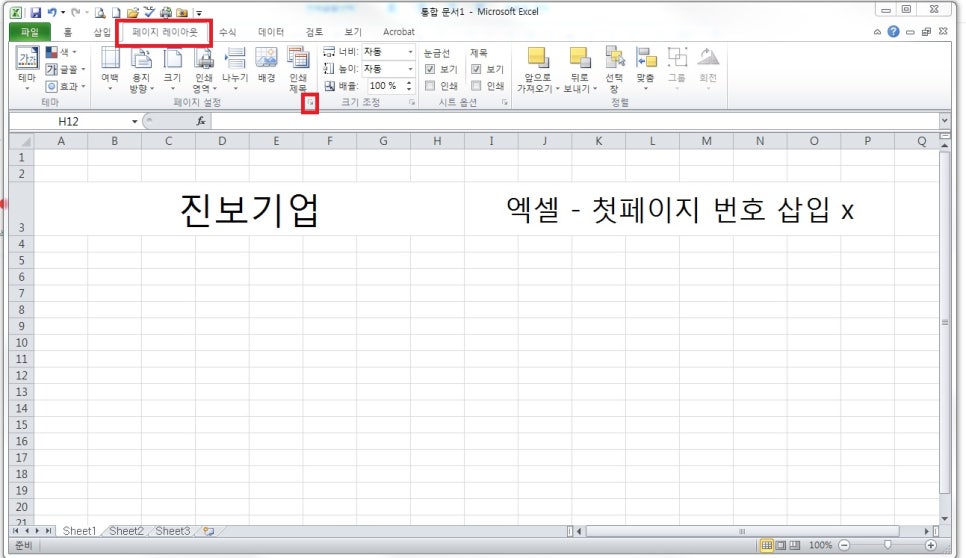The height and width of the screenshot is (558, 966).
Task: Click fx insert function button
Action: tap(201, 121)
